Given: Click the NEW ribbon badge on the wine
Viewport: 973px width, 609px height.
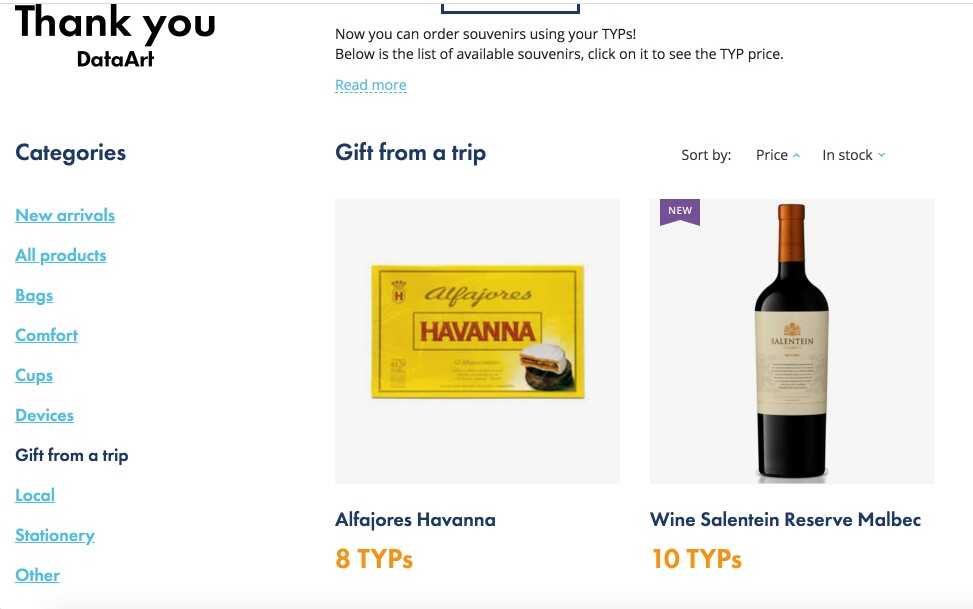Looking at the screenshot, I should pos(680,211).
